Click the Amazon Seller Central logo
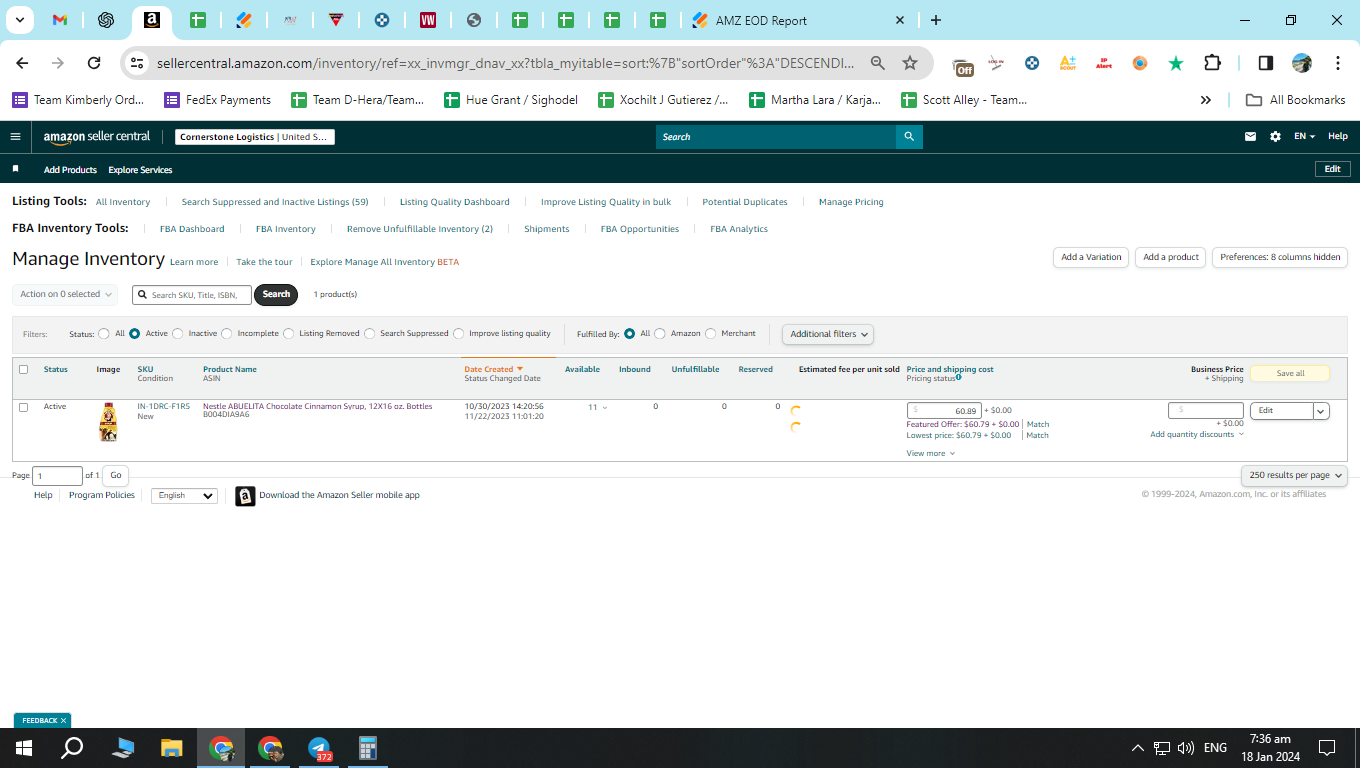1360x768 pixels. [97, 137]
